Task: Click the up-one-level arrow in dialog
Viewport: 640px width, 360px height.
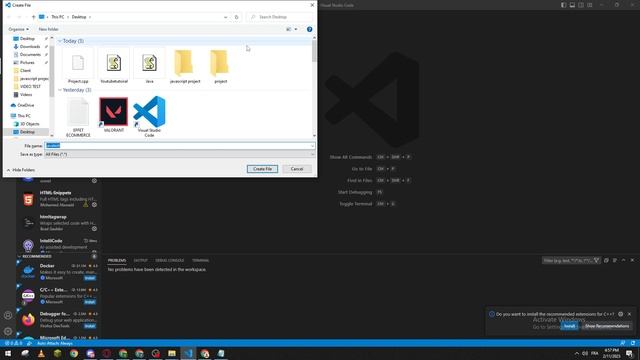Action: coord(33,17)
